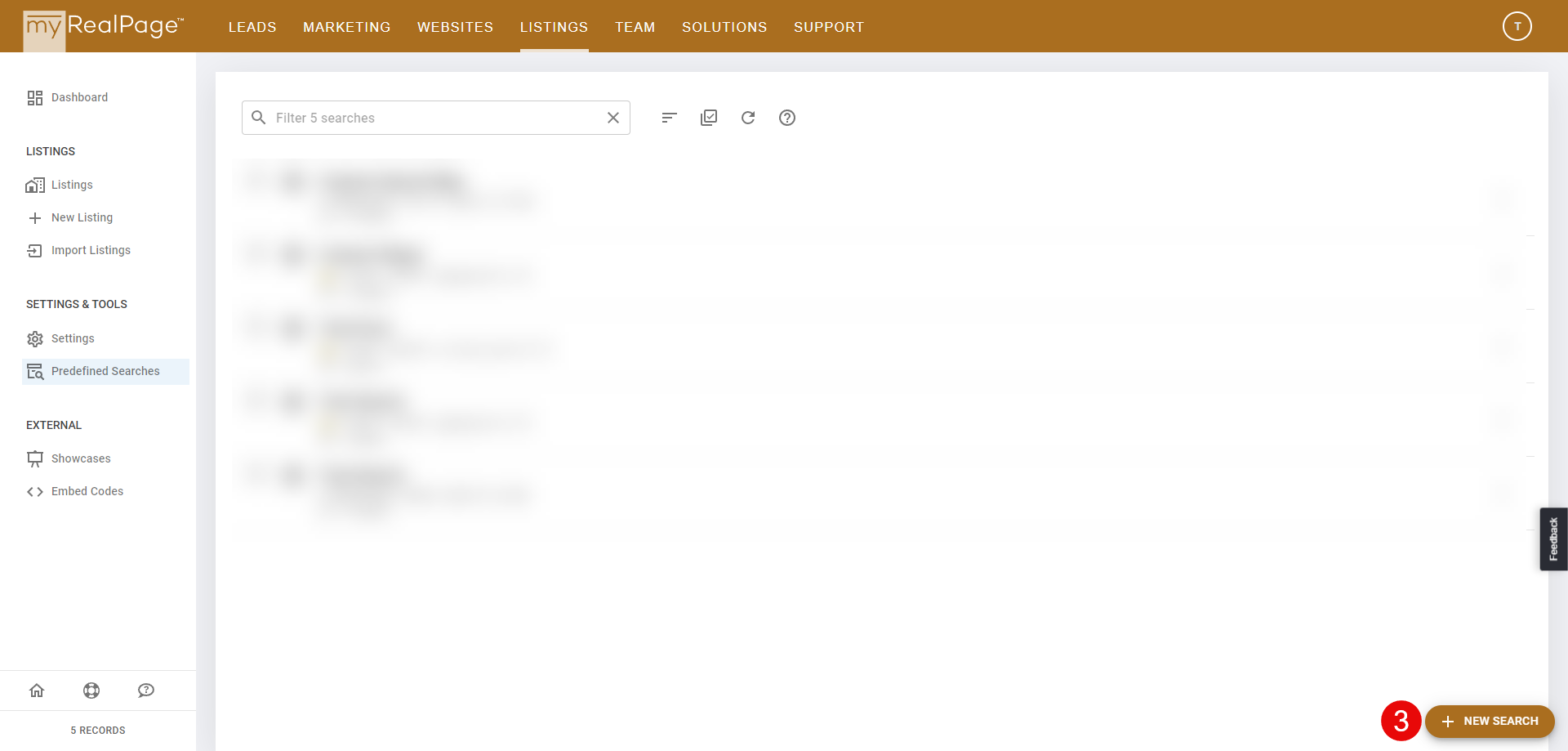The width and height of the screenshot is (1568, 751).
Task: Click the multi-select checkmark icon
Action: 708,118
